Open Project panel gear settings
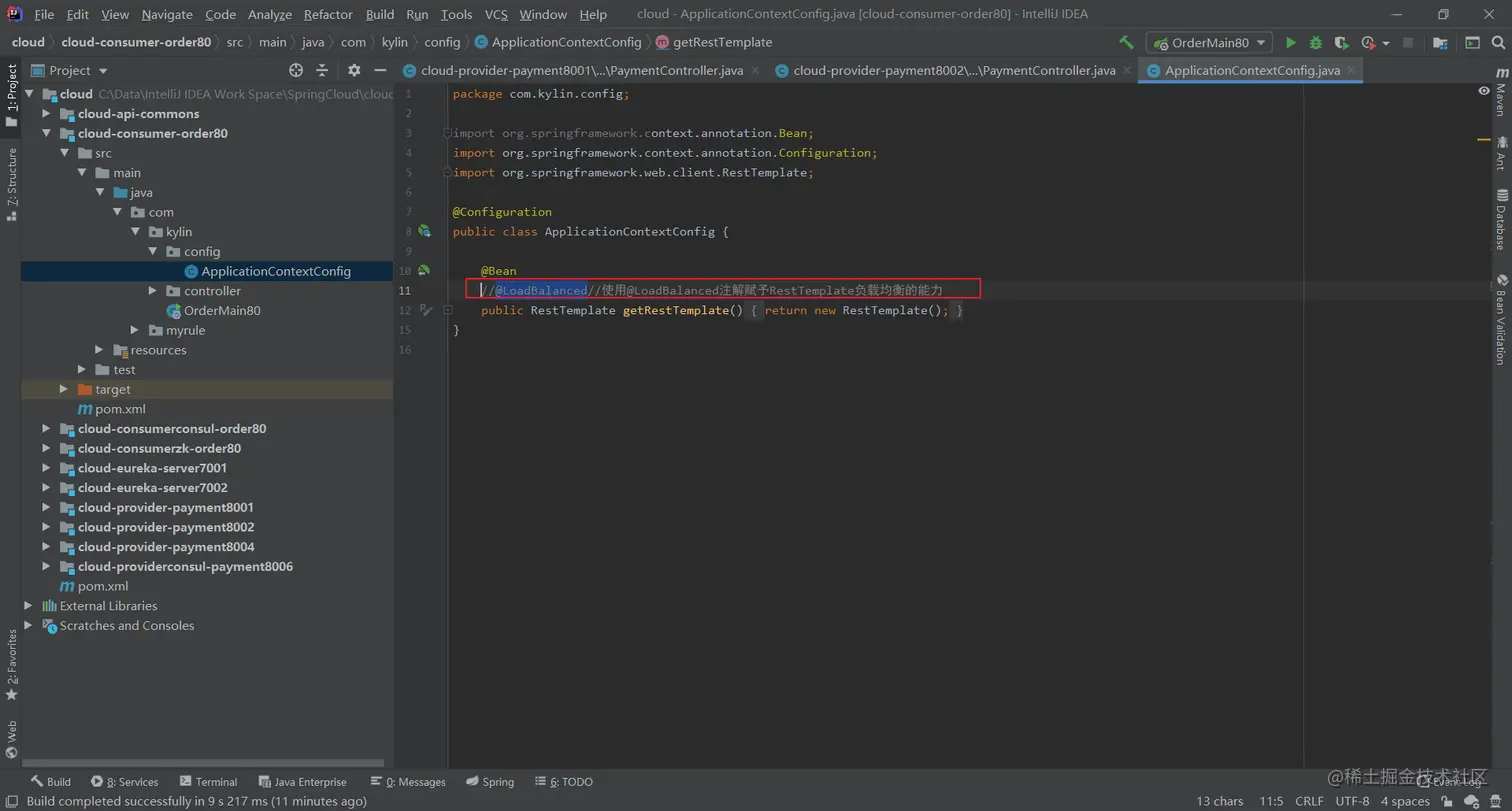Viewport: 1512px width, 811px height. point(354,70)
